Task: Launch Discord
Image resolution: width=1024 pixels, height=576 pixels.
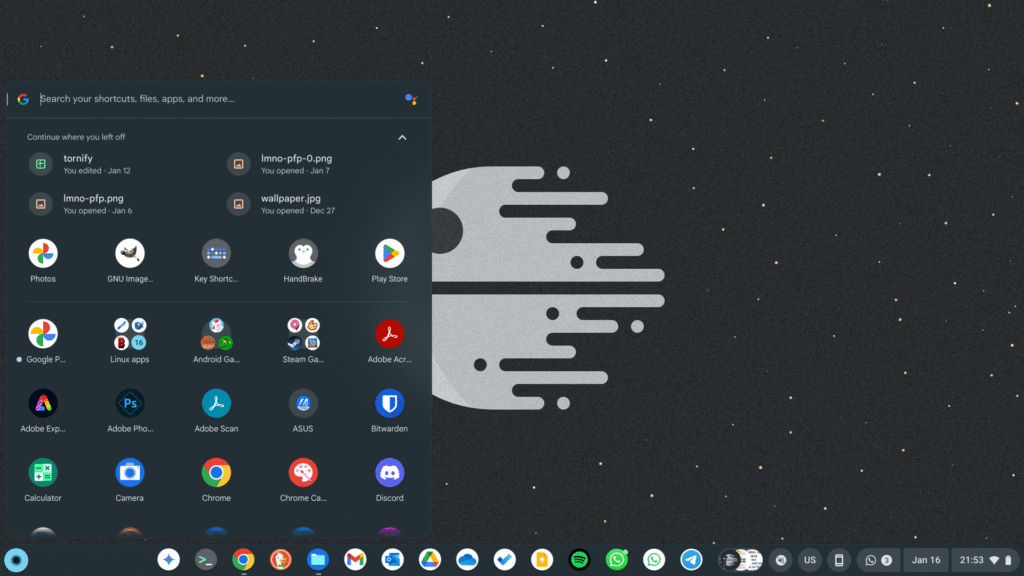Action: point(389,473)
